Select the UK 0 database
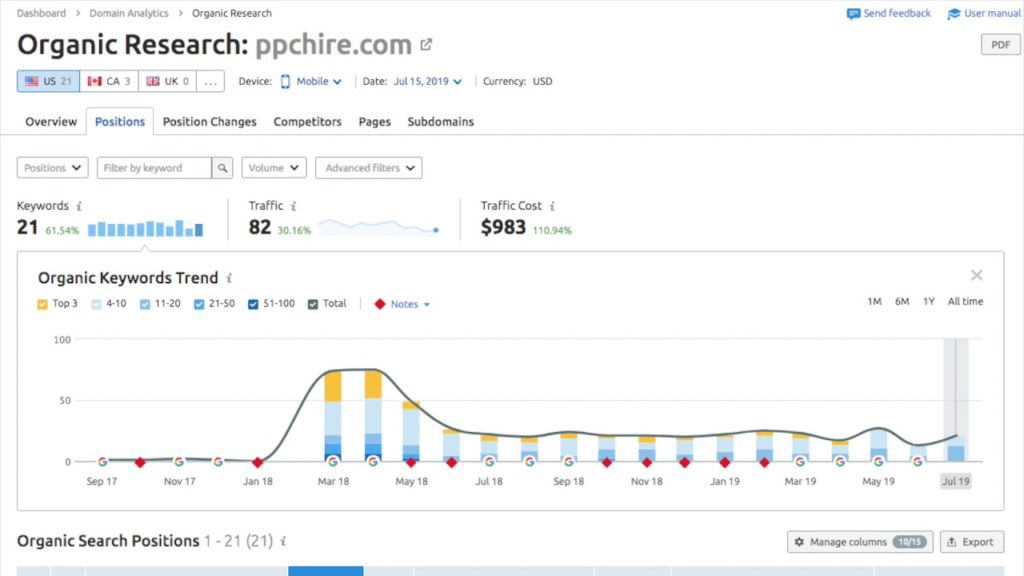This screenshot has width=1024, height=576. click(167, 82)
